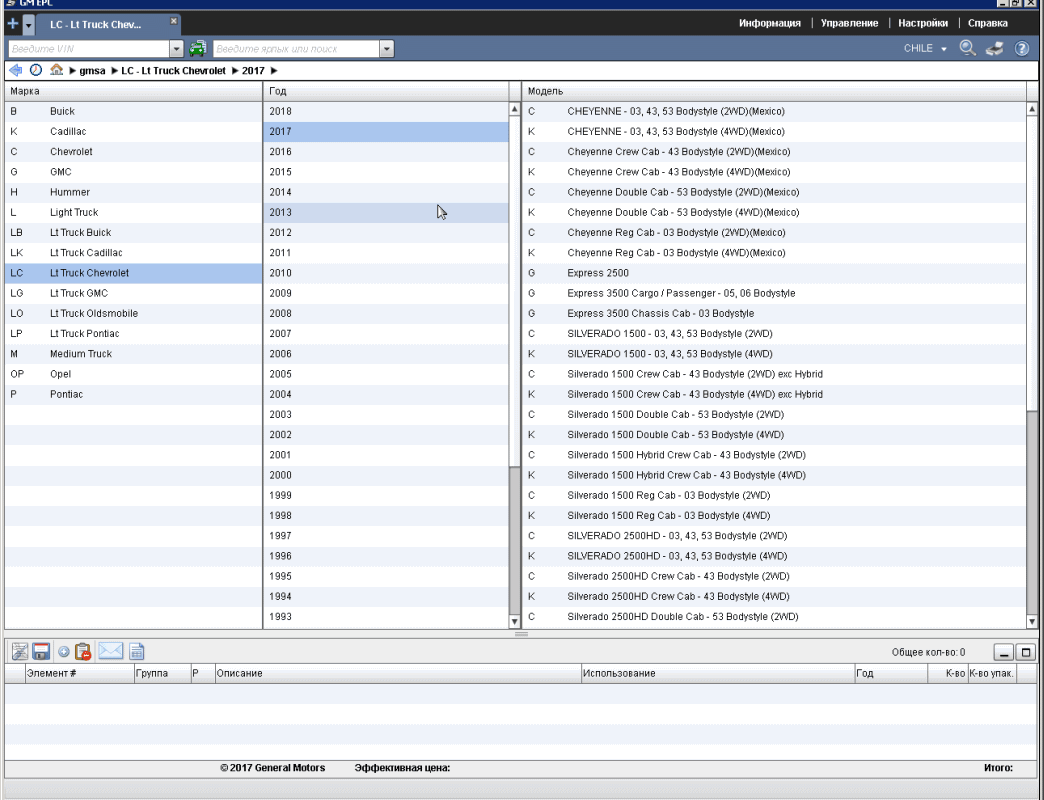Viewport: 1044px width, 800px height.
Task: Open the magnifying glass search icon
Action: 967,48
